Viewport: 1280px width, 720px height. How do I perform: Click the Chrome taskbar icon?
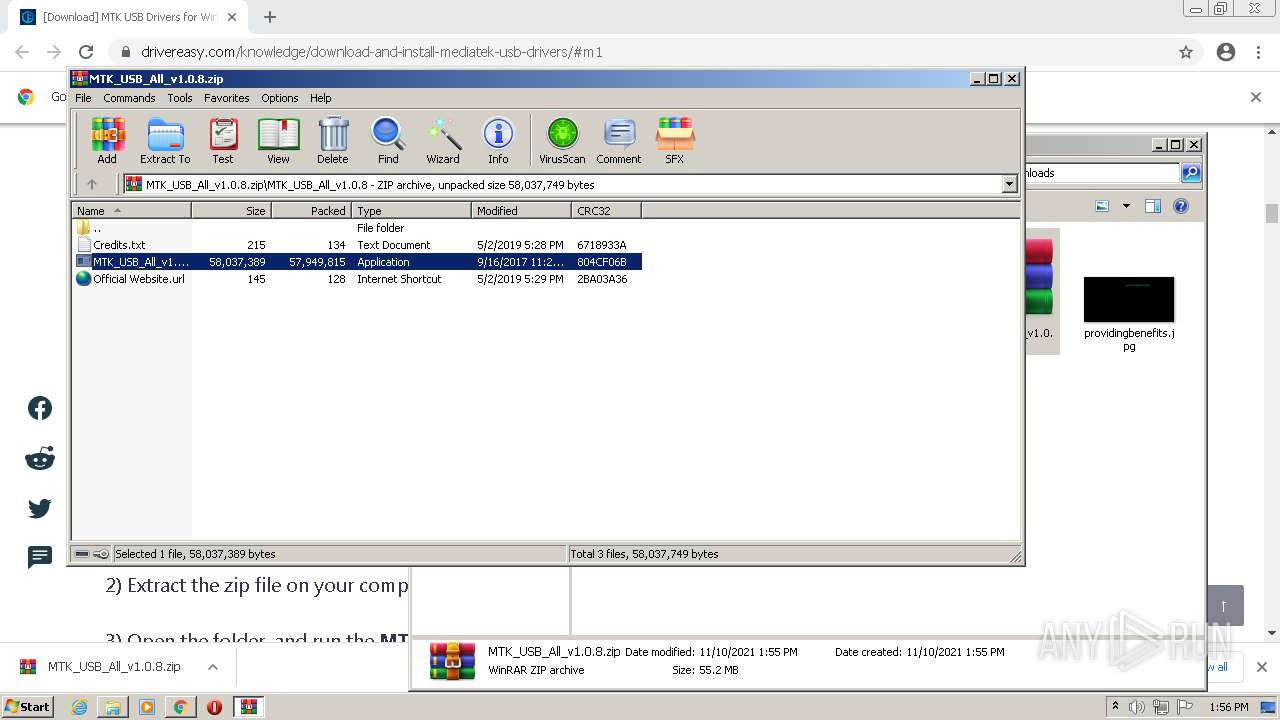180,707
